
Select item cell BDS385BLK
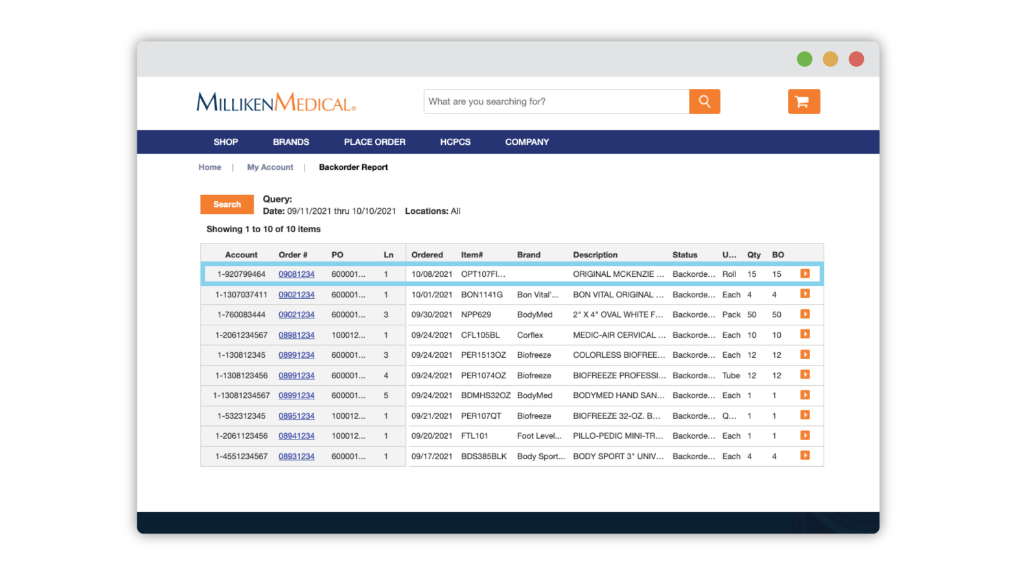(x=483, y=456)
